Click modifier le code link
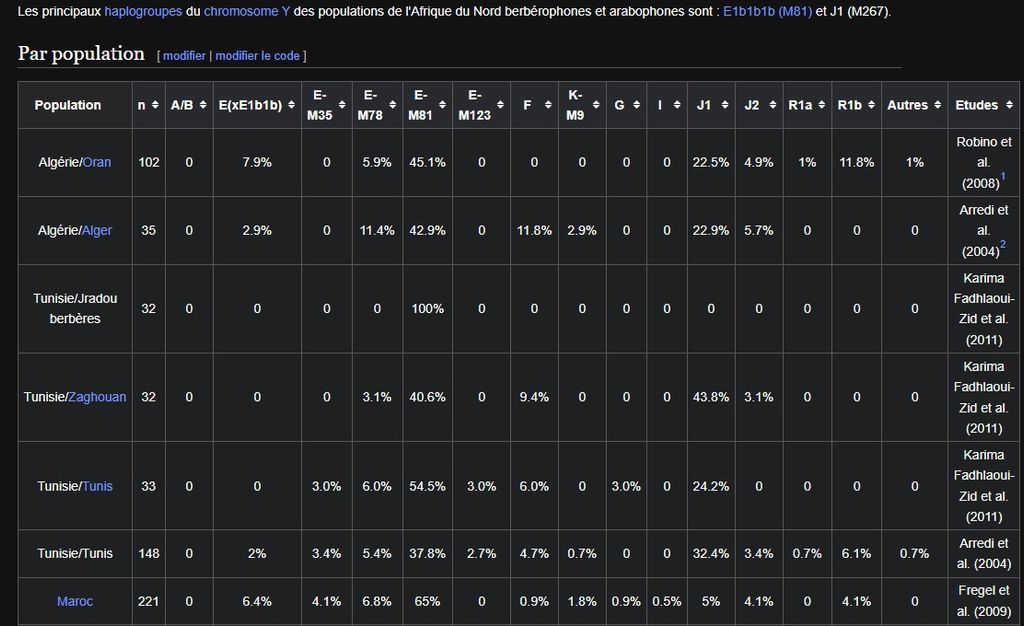Image resolution: width=1024 pixels, height=626 pixels. pyautogui.click(x=258, y=56)
